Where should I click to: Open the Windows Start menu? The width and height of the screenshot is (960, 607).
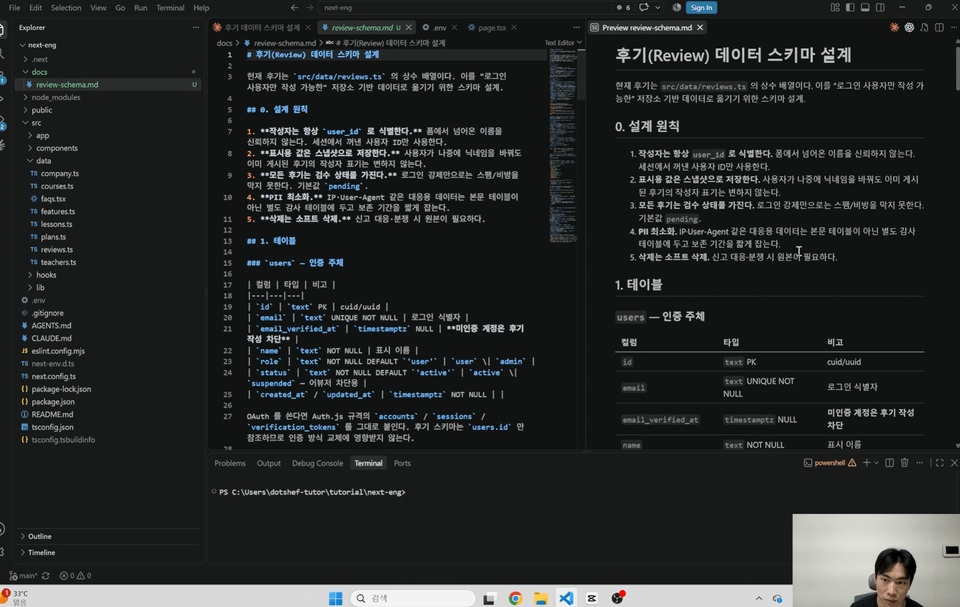(336, 598)
